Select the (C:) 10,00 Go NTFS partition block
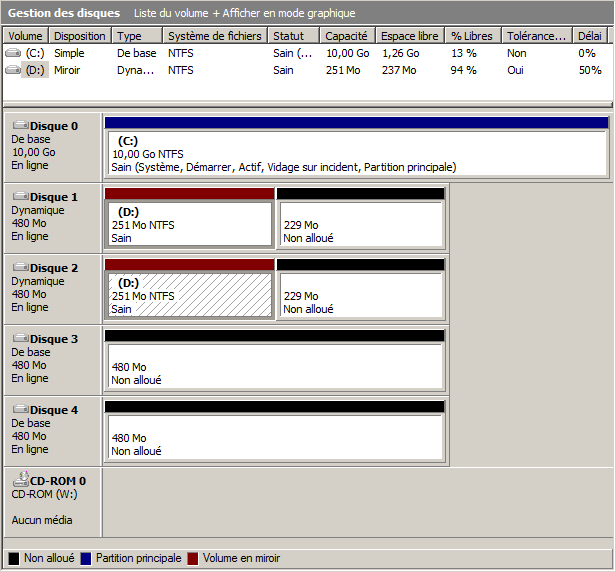This screenshot has height=572, width=616. click(x=356, y=153)
